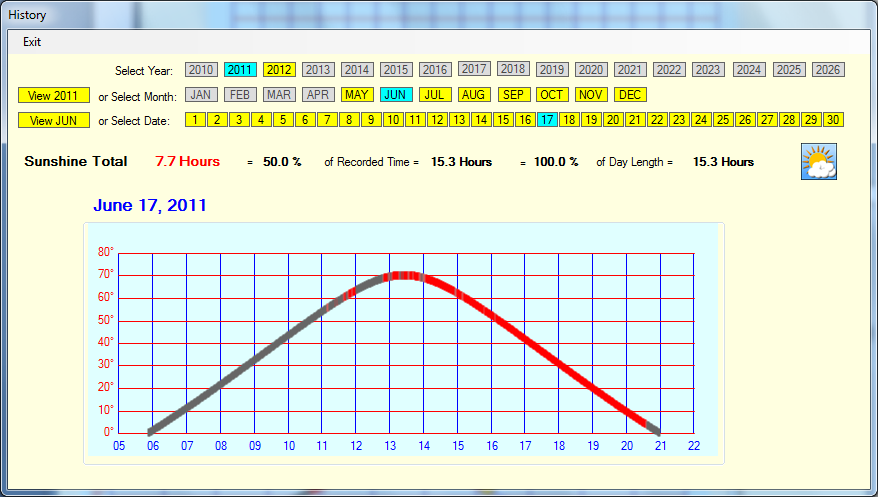Select month FEB
878x497 pixels.
[240, 95]
